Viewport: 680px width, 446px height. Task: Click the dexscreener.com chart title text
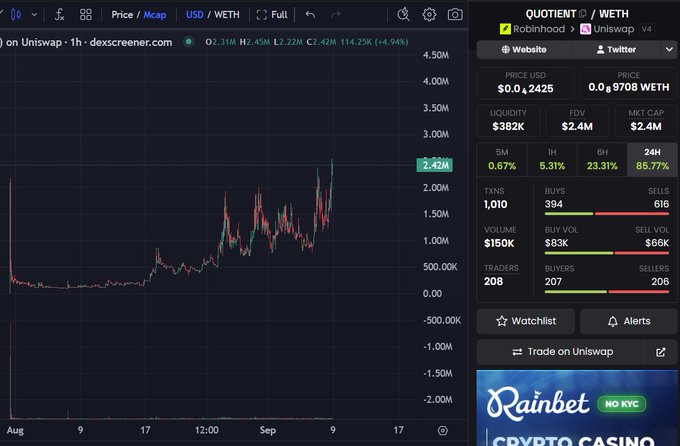click(x=131, y=42)
